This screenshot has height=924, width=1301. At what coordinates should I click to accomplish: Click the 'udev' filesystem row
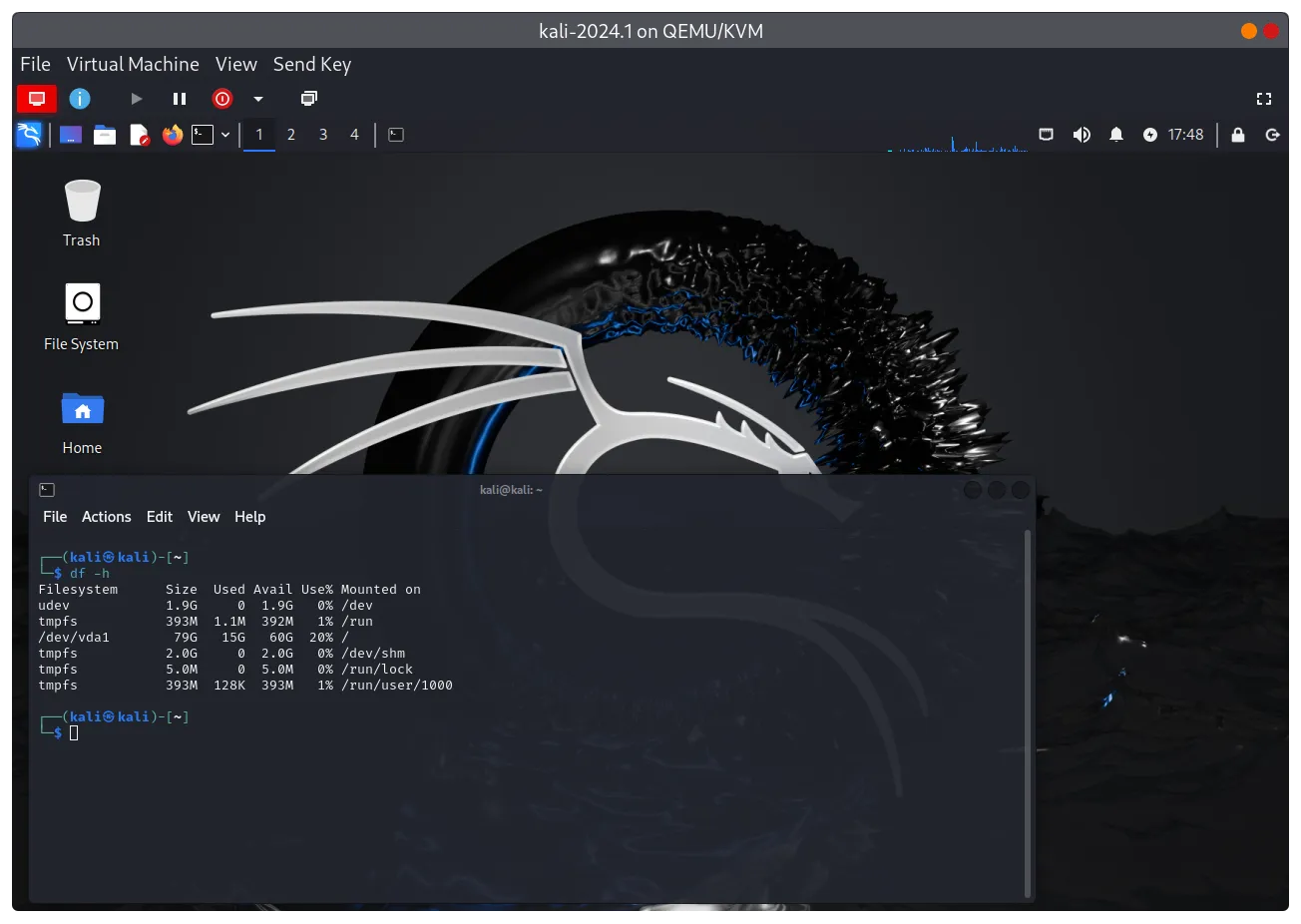[x=206, y=606]
